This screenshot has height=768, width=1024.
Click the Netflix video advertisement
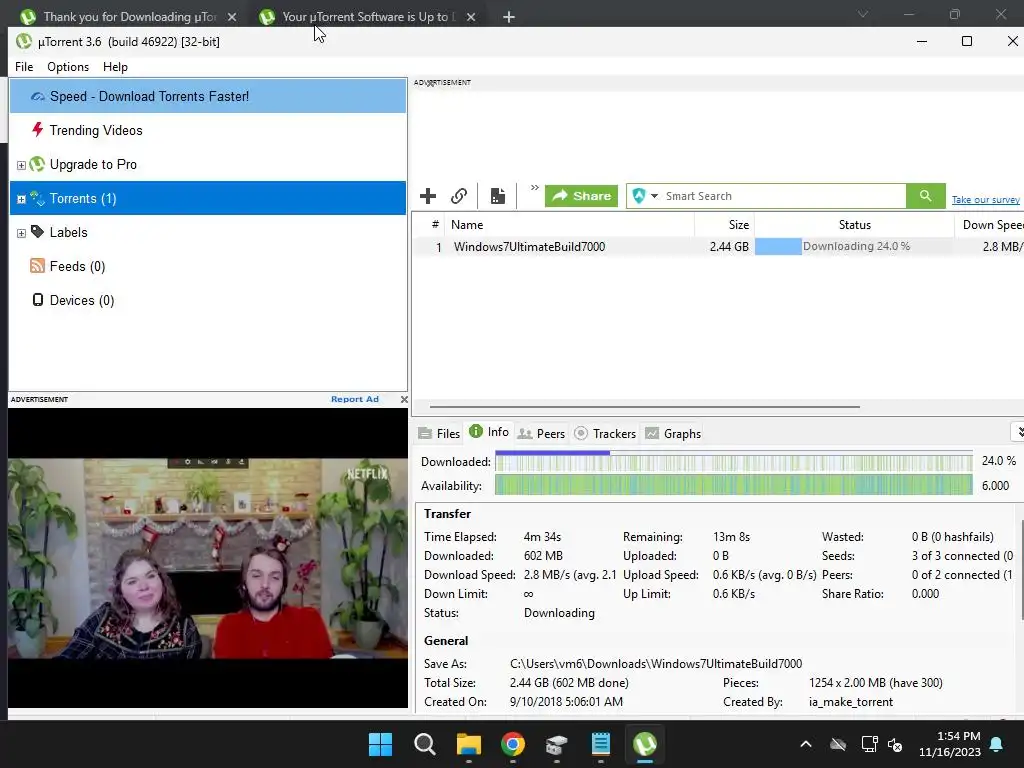pyautogui.click(x=208, y=558)
